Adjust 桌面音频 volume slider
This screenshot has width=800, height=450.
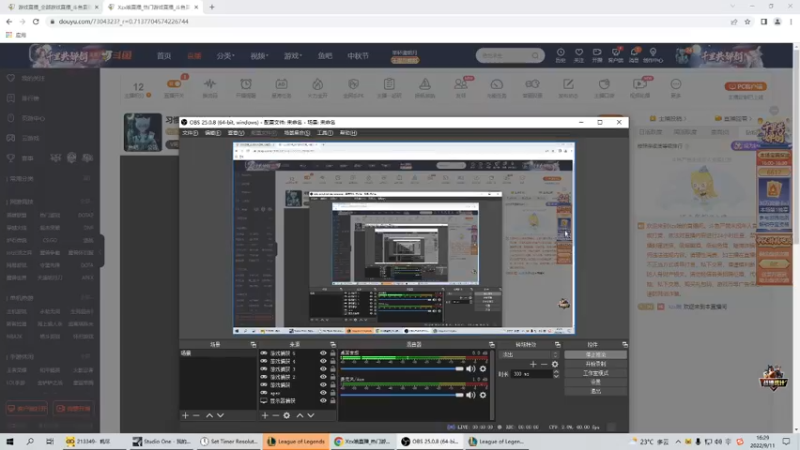[402, 368]
